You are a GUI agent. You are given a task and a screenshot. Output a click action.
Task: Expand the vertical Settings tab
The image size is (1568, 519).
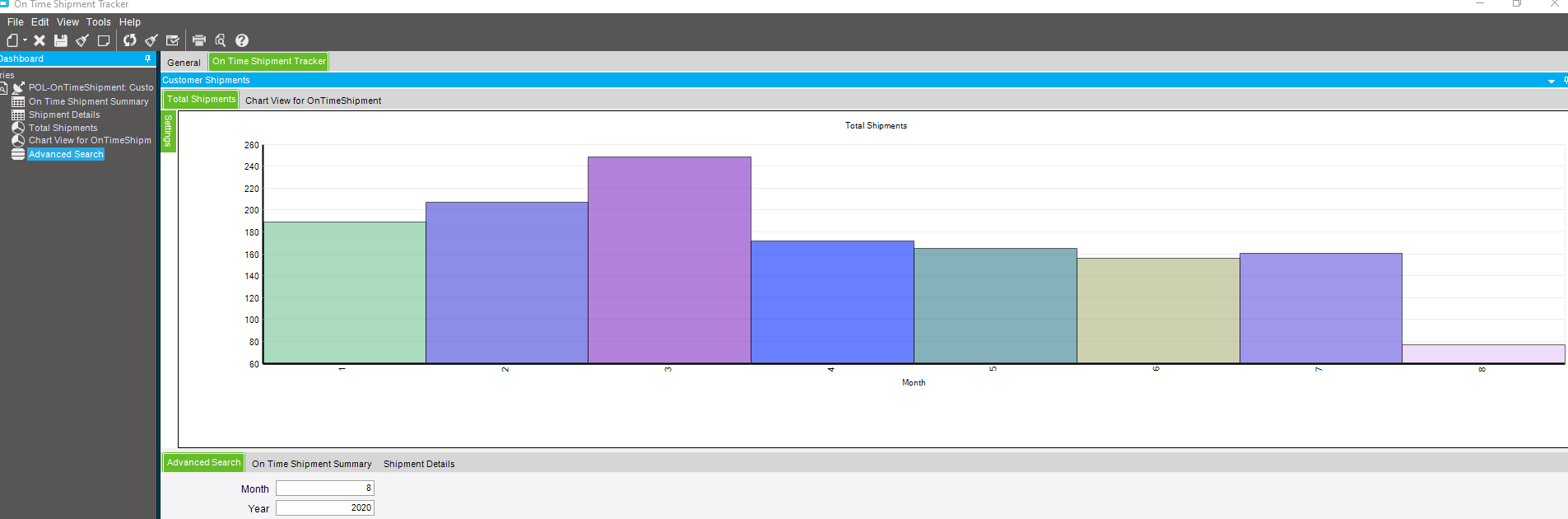(168, 131)
